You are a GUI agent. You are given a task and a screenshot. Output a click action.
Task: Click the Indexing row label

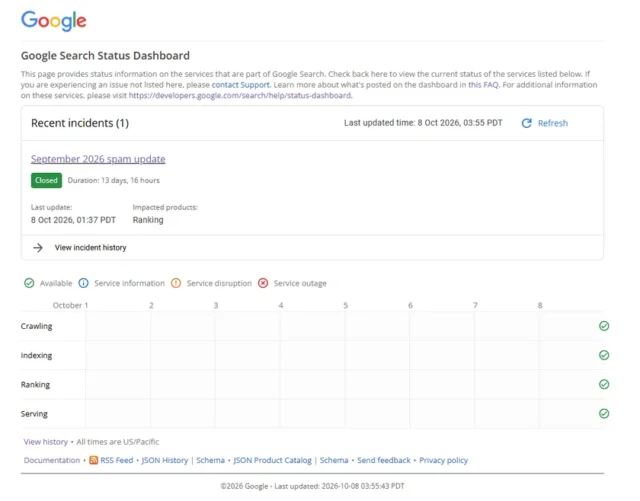click(36, 355)
